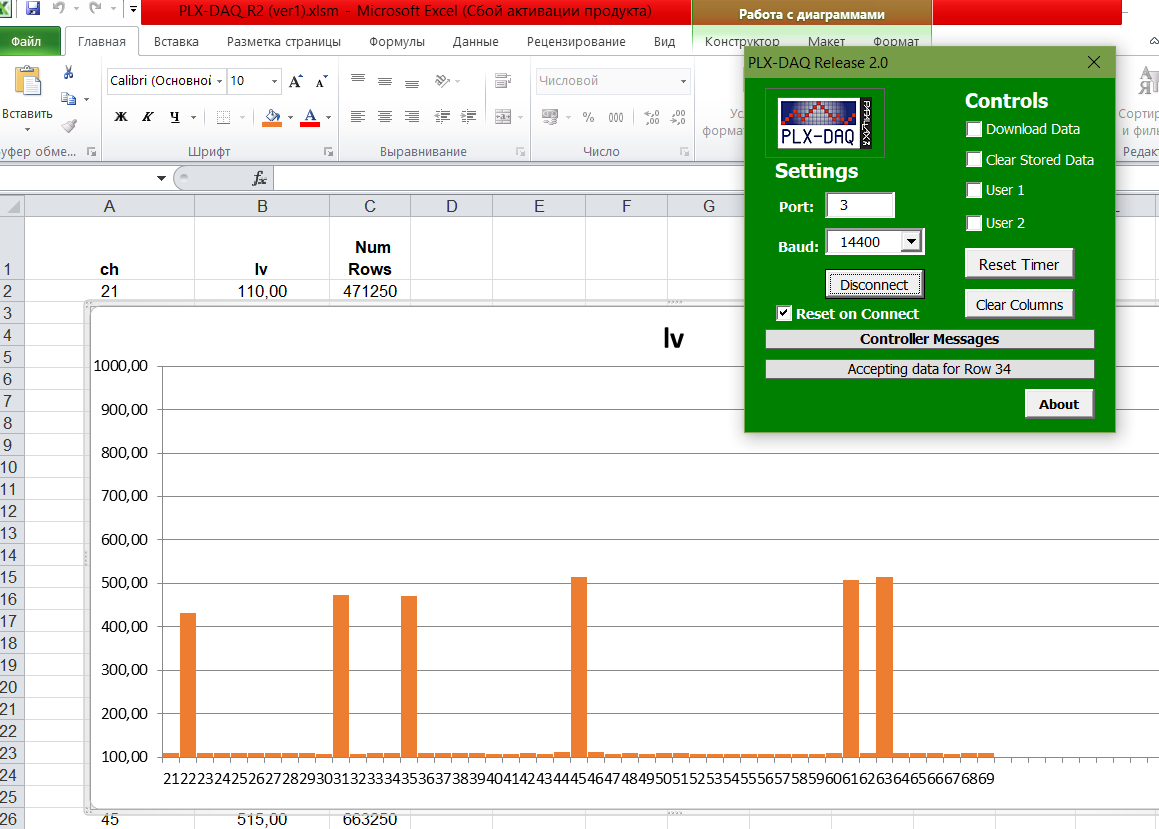Open the font name dropdown Calibri
The width and height of the screenshot is (1159, 829).
click(x=220, y=81)
